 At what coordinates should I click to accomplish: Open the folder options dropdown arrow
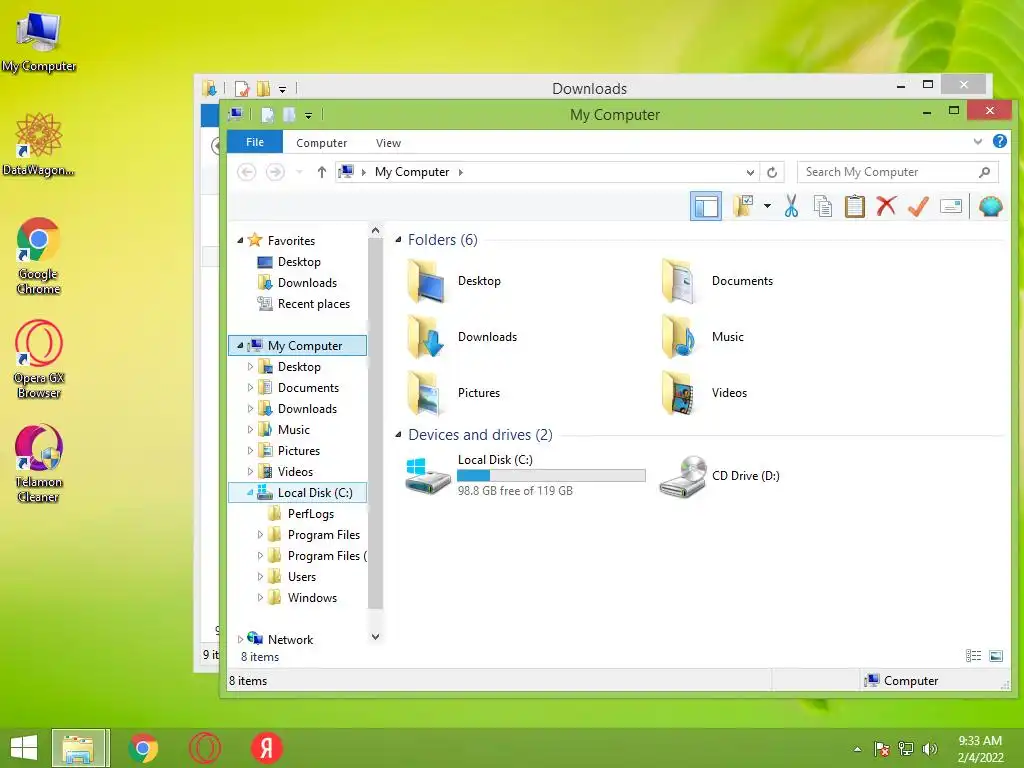[x=767, y=206]
